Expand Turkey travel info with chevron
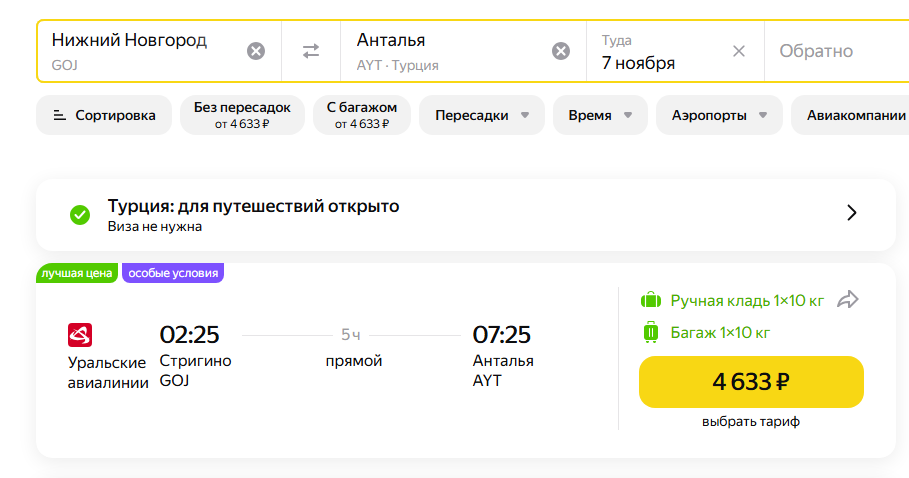Image resolution: width=909 pixels, height=478 pixels. 852,213
